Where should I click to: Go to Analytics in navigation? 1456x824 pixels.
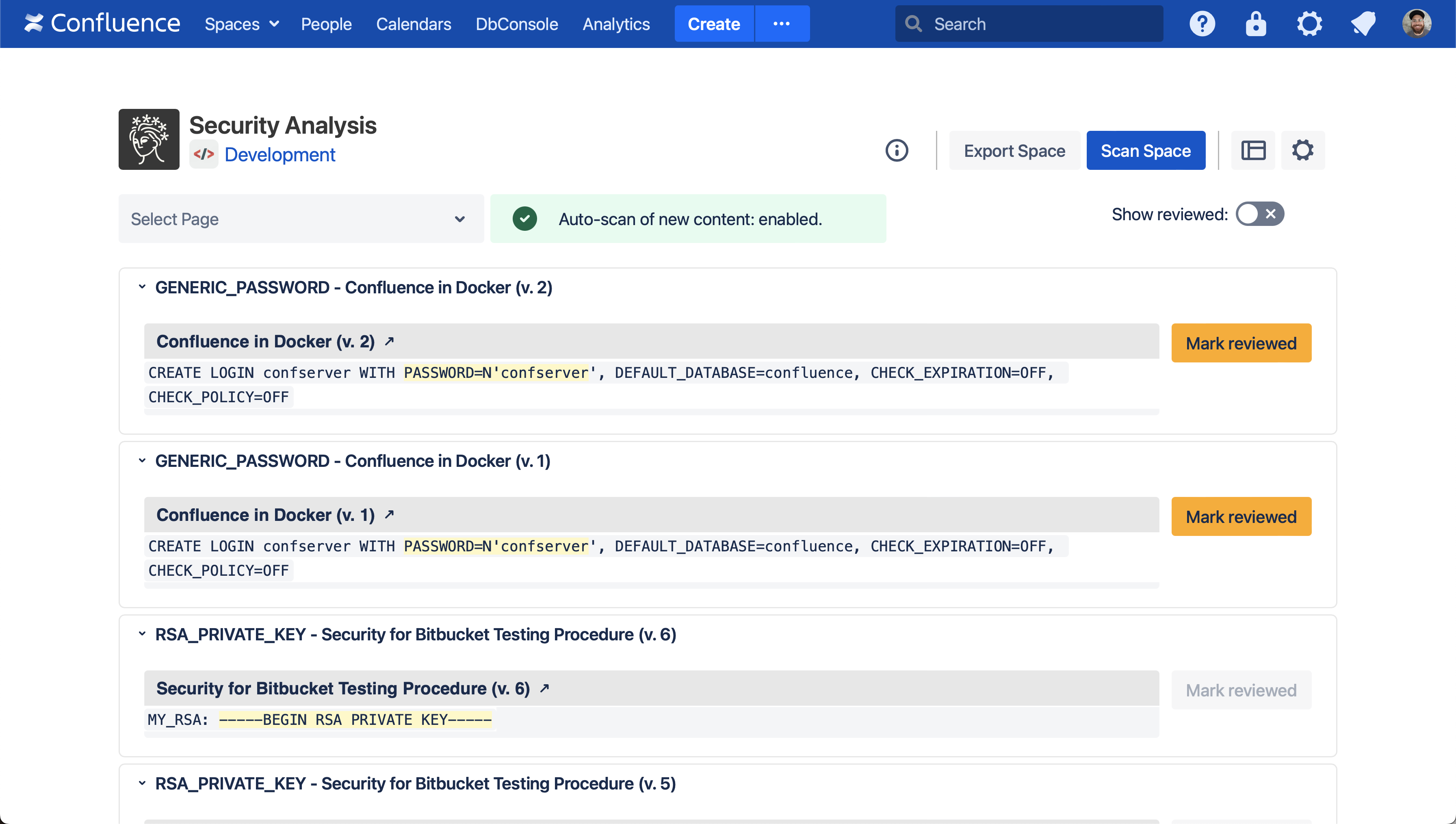tap(616, 24)
